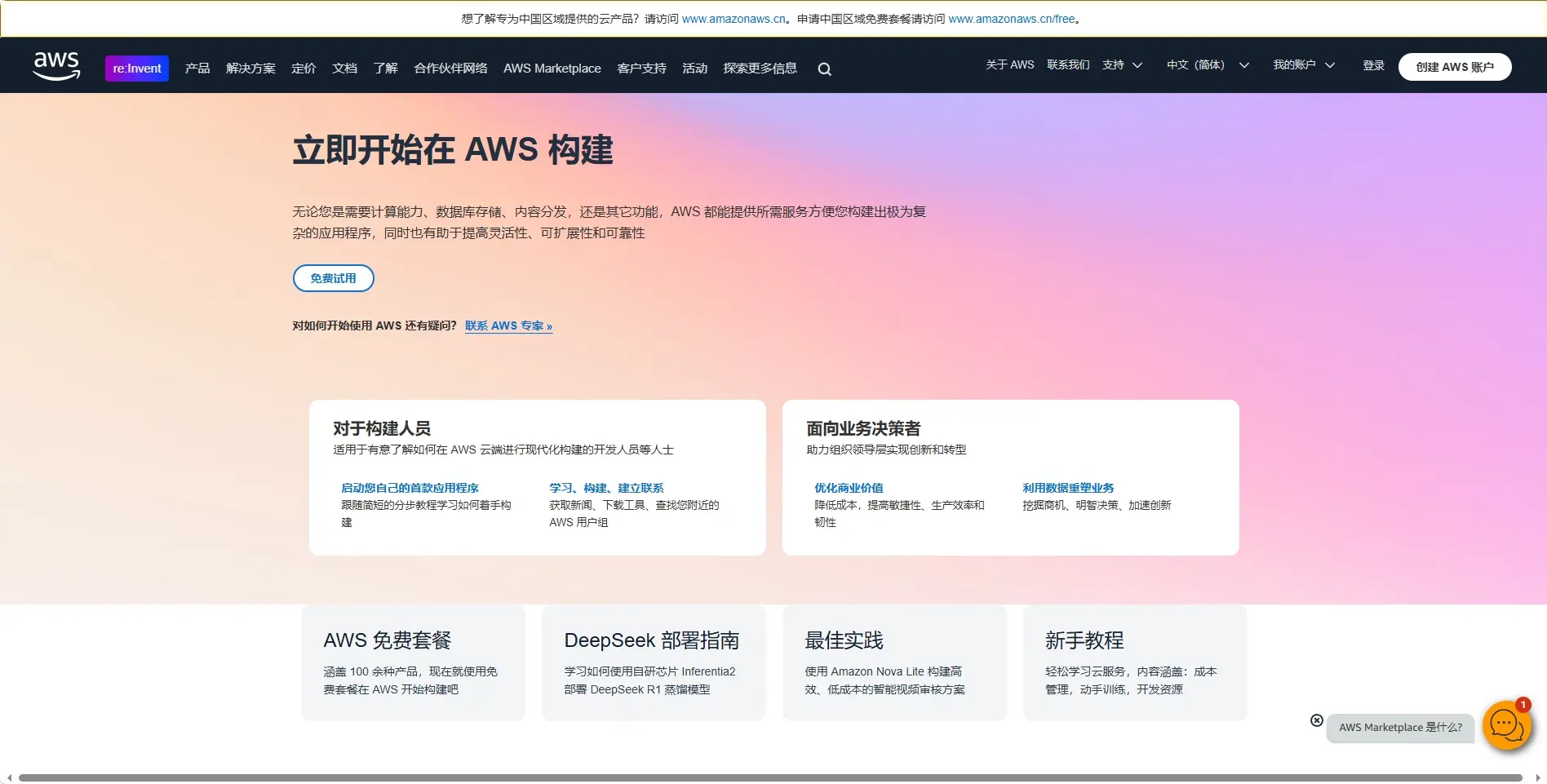Viewport: 1547px width, 784px height.
Task: Open the orange chat support bubble
Action: pyautogui.click(x=1505, y=724)
